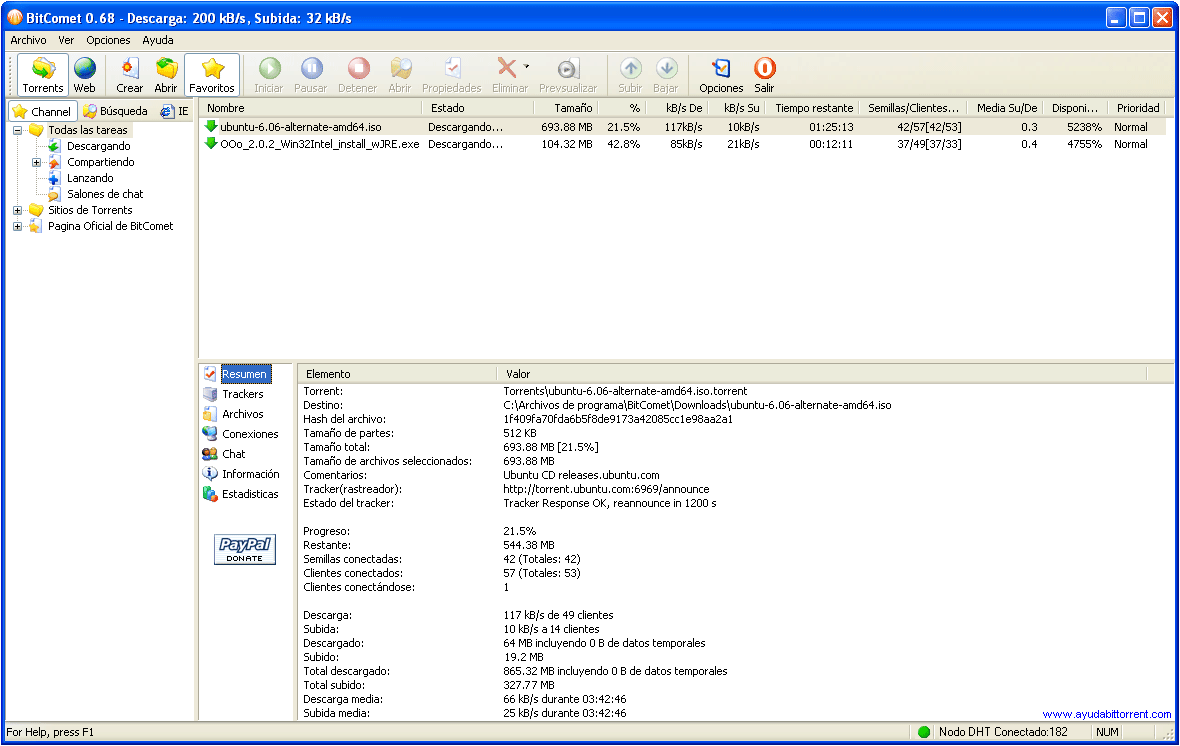Open the Resumen details panel
1180x746 pixels.
[x=244, y=374]
